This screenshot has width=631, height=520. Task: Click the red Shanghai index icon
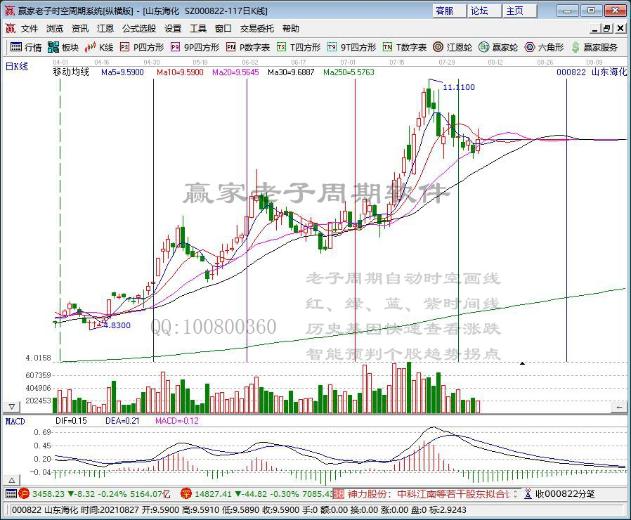click(24, 493)
